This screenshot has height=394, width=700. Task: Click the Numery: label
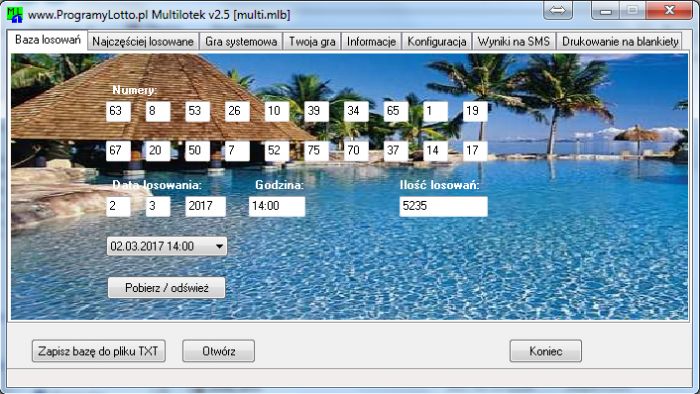click(134, 90)
